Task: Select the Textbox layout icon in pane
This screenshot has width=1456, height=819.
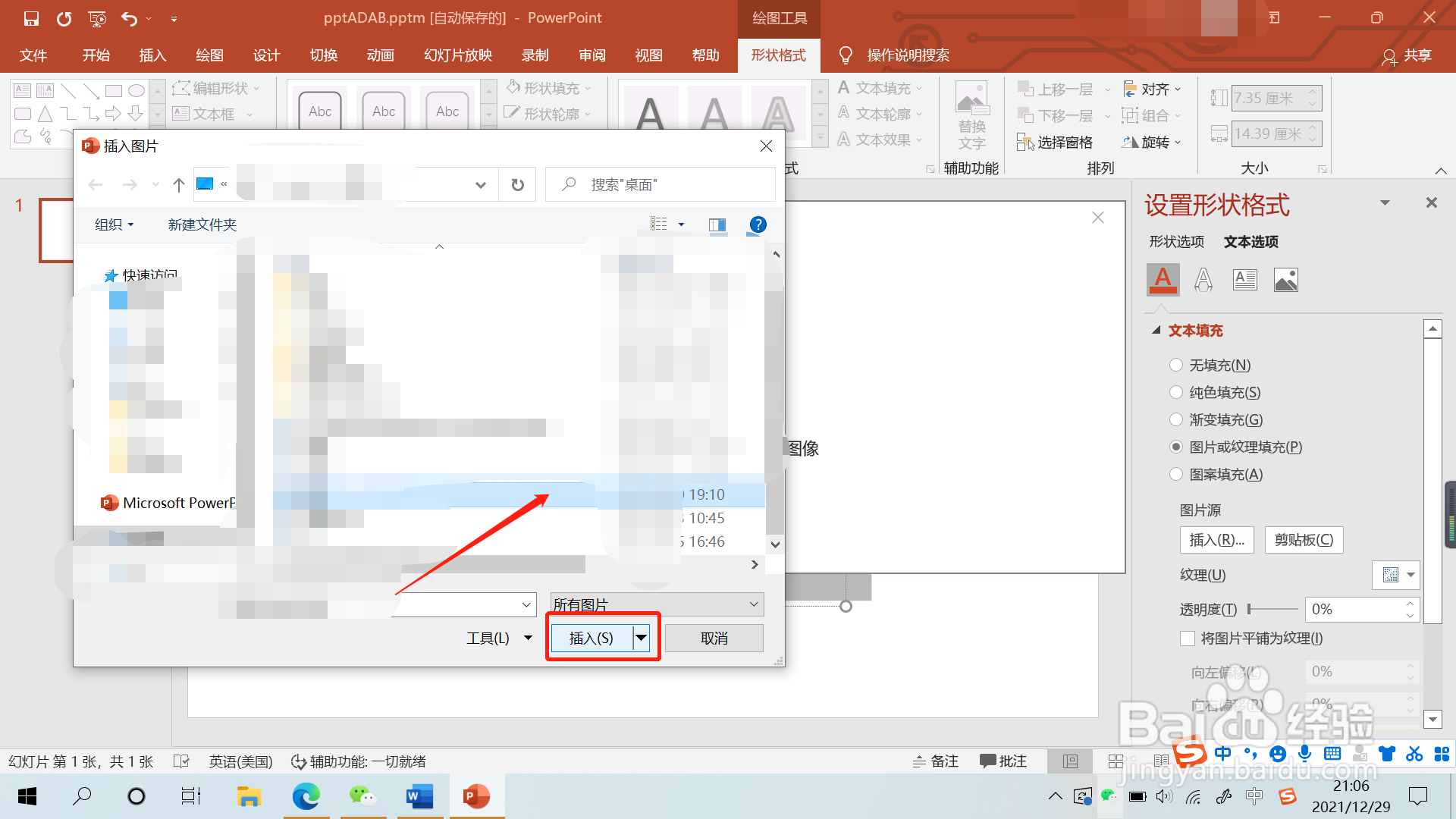Action: [1244, 280]
